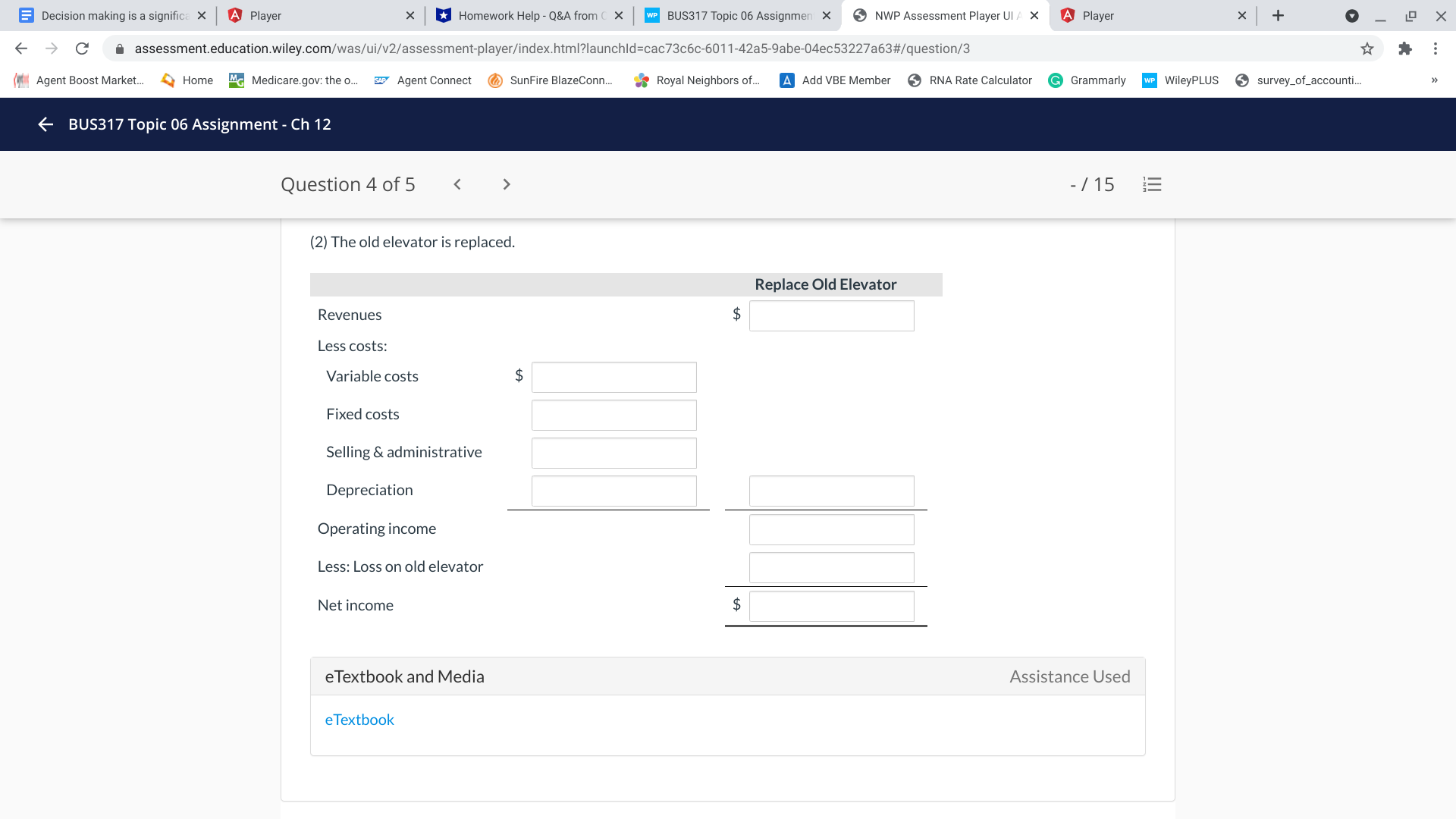Open Grammarly bookmark
Screen dimensions: 1456x819
point(1087,80)
